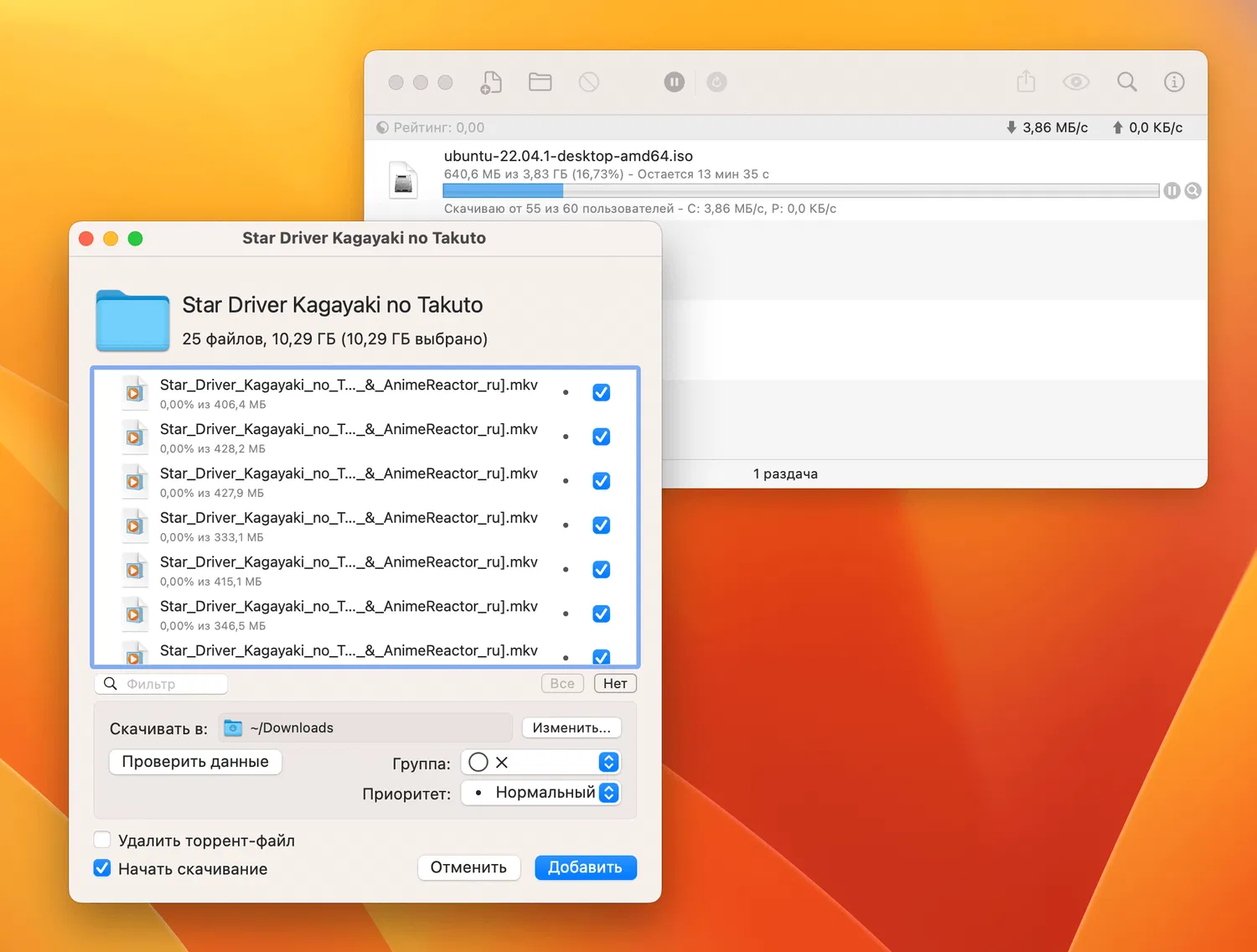
Task: Click the Изменить... button
Action: tap(572, 727)
